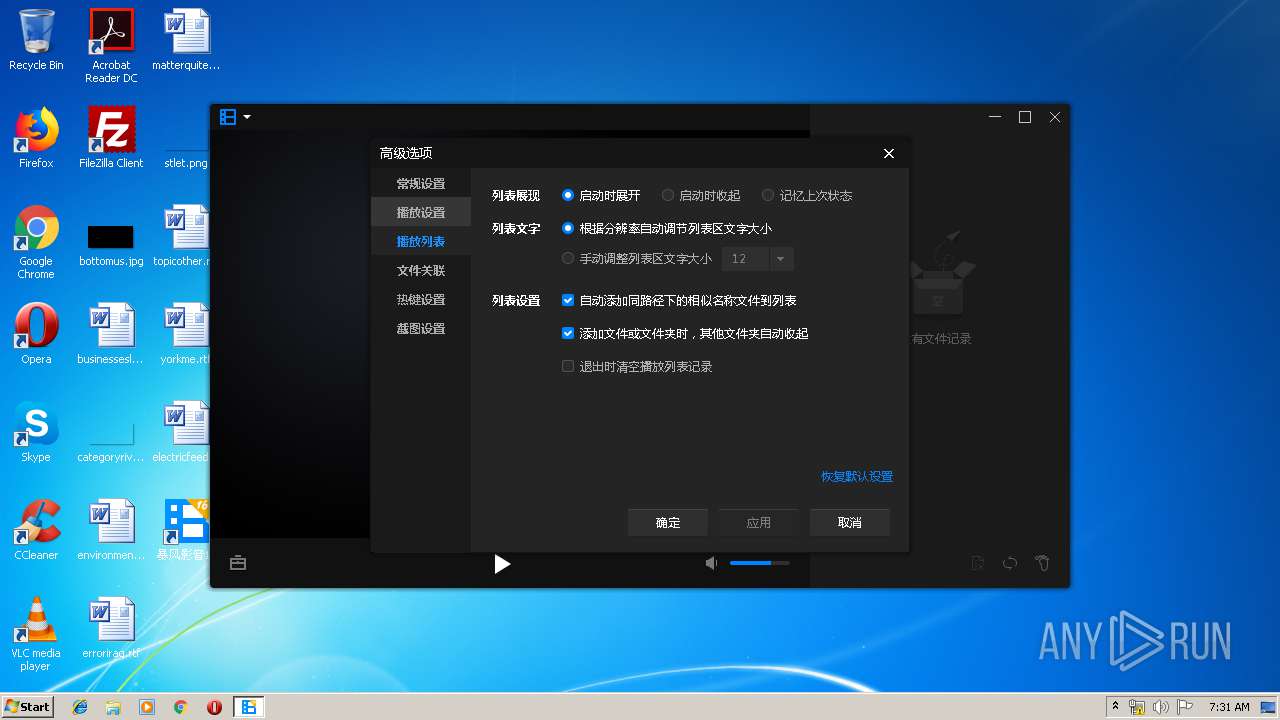Open Acrobat Reader DC desktop shortcut
Viewport: 1280px width, 720px height.
click(x=111, y=46)
